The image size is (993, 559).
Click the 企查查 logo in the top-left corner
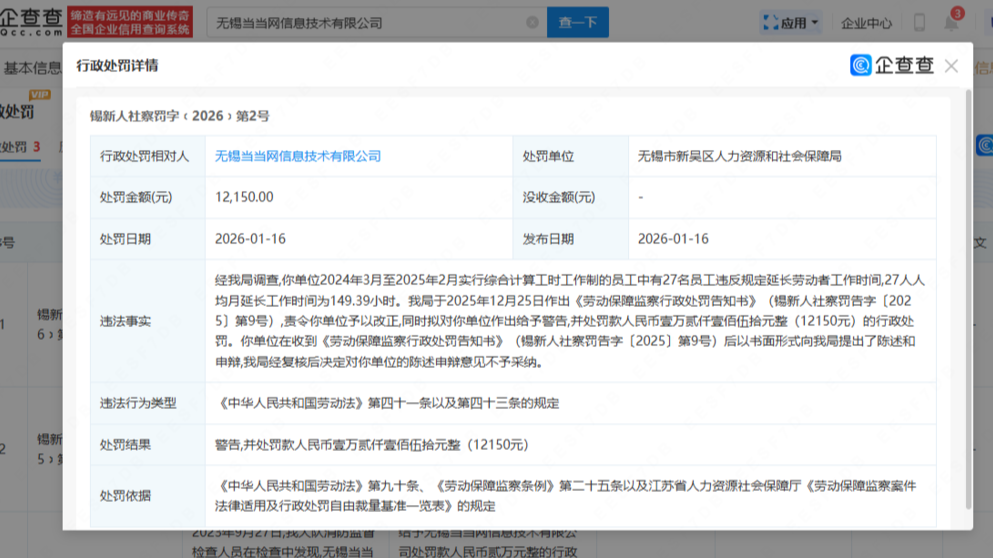pyautogui.click(x=32, y=20)
